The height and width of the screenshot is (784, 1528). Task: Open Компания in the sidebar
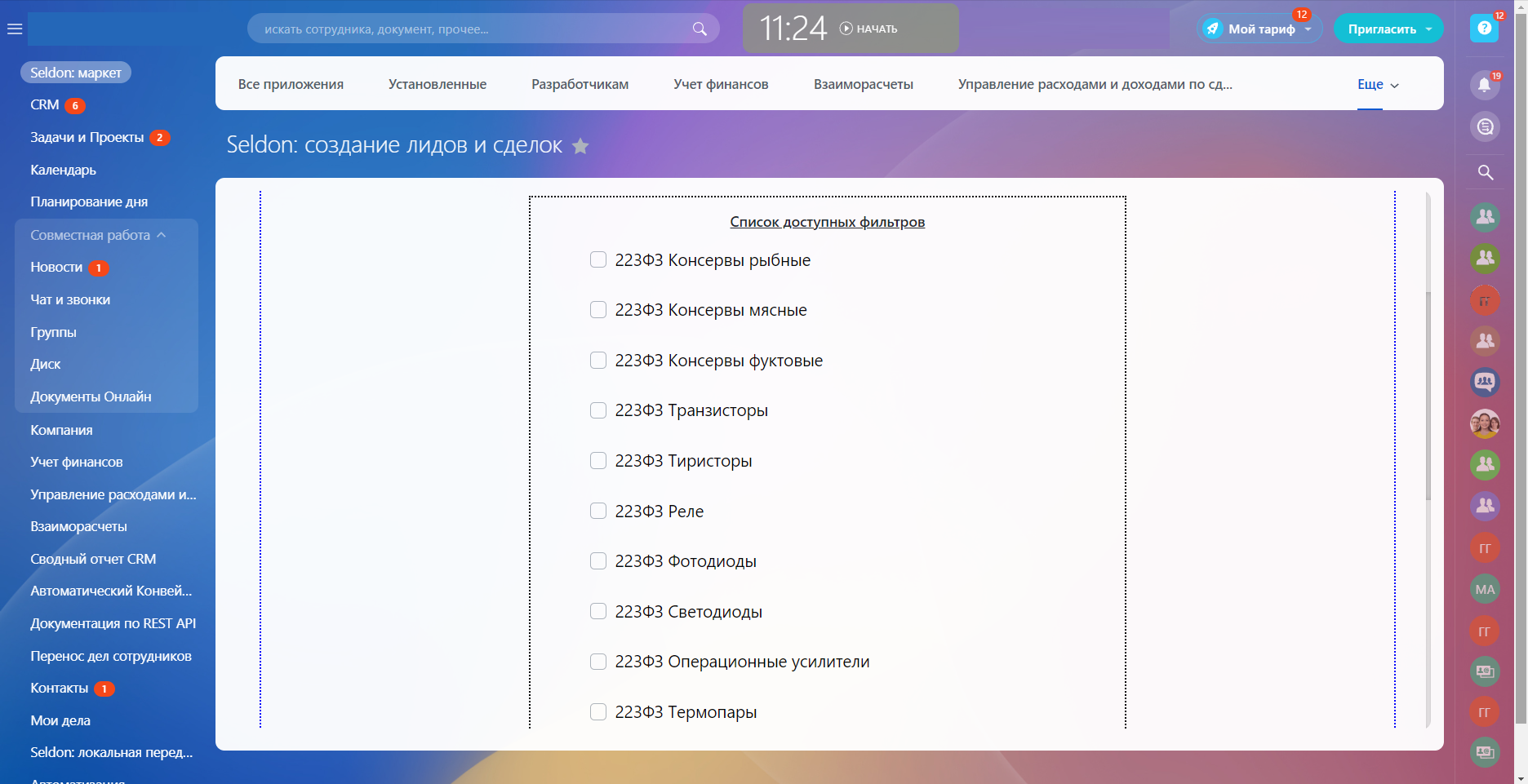(61, 430)
